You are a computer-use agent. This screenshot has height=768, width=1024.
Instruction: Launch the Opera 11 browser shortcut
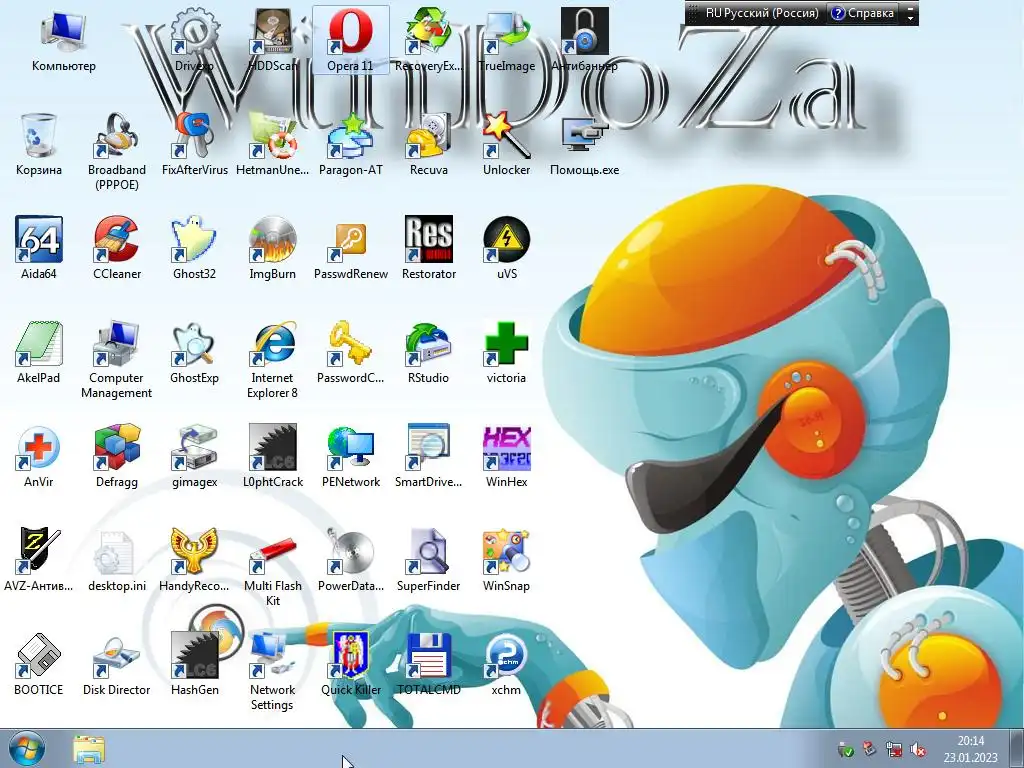(351, 40)
